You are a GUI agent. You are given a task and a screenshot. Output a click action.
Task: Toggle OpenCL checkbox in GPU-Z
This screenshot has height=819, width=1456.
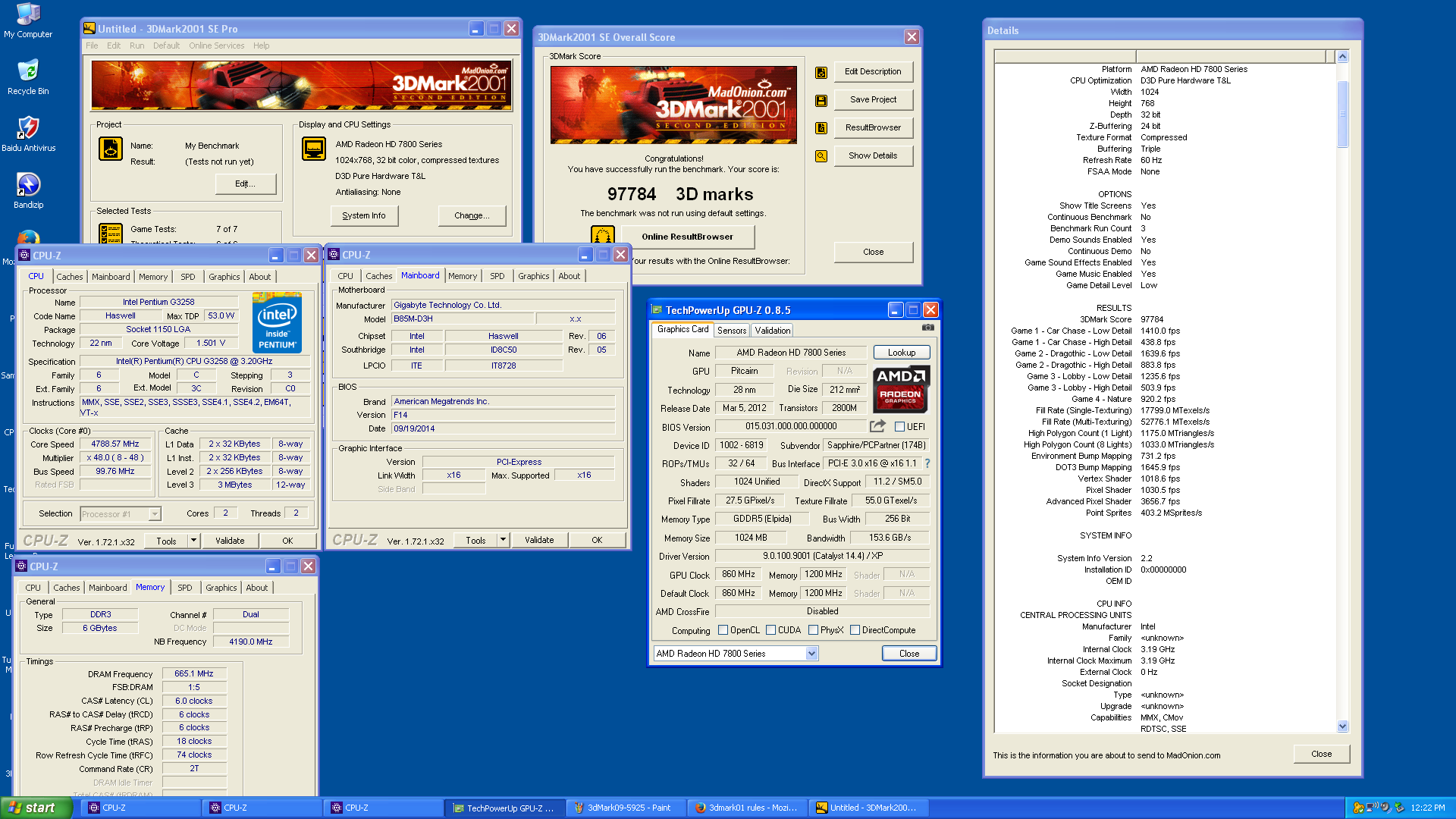(x=723, y=630)
